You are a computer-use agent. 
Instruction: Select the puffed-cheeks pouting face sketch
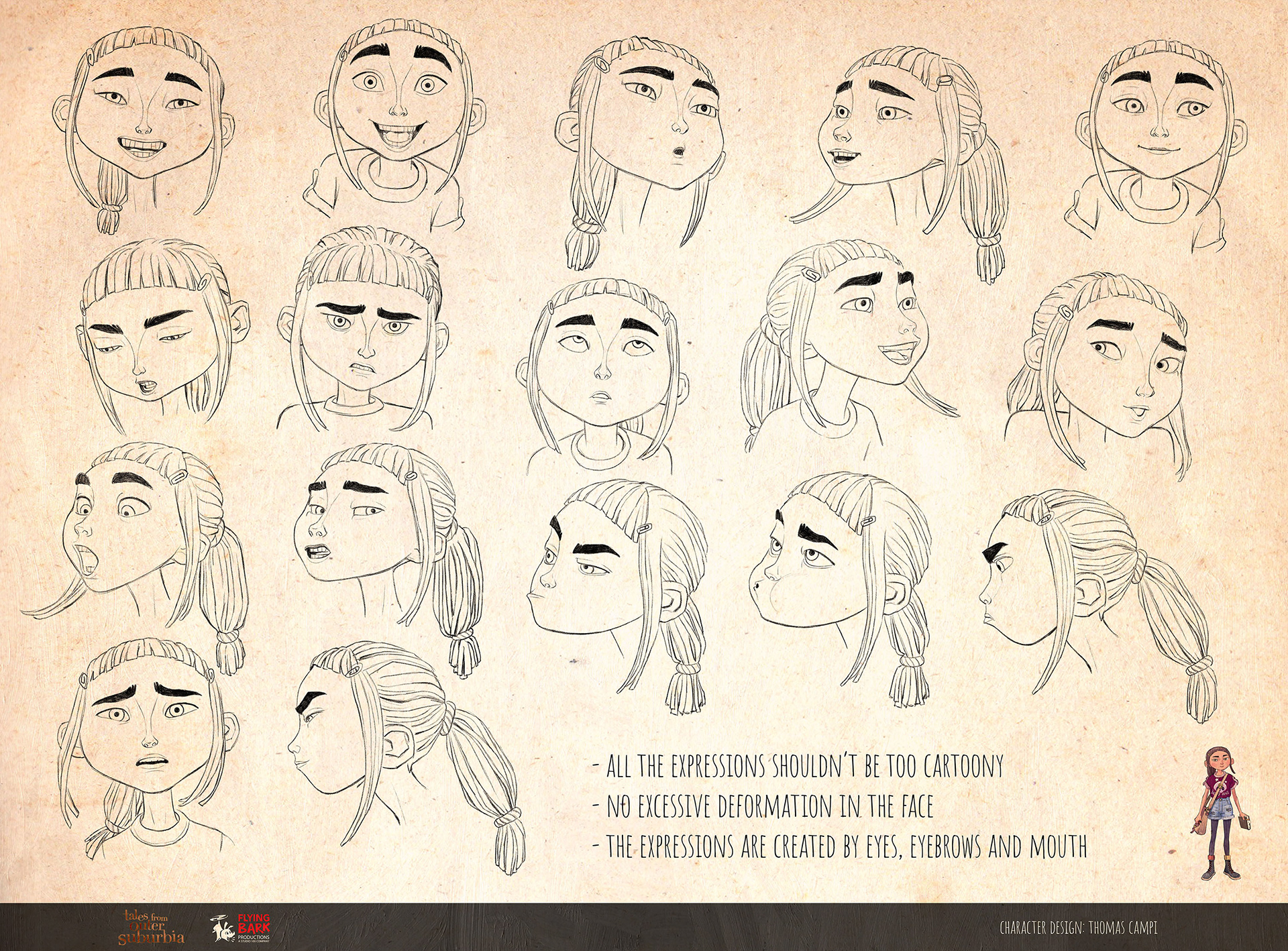coord(818,570)
